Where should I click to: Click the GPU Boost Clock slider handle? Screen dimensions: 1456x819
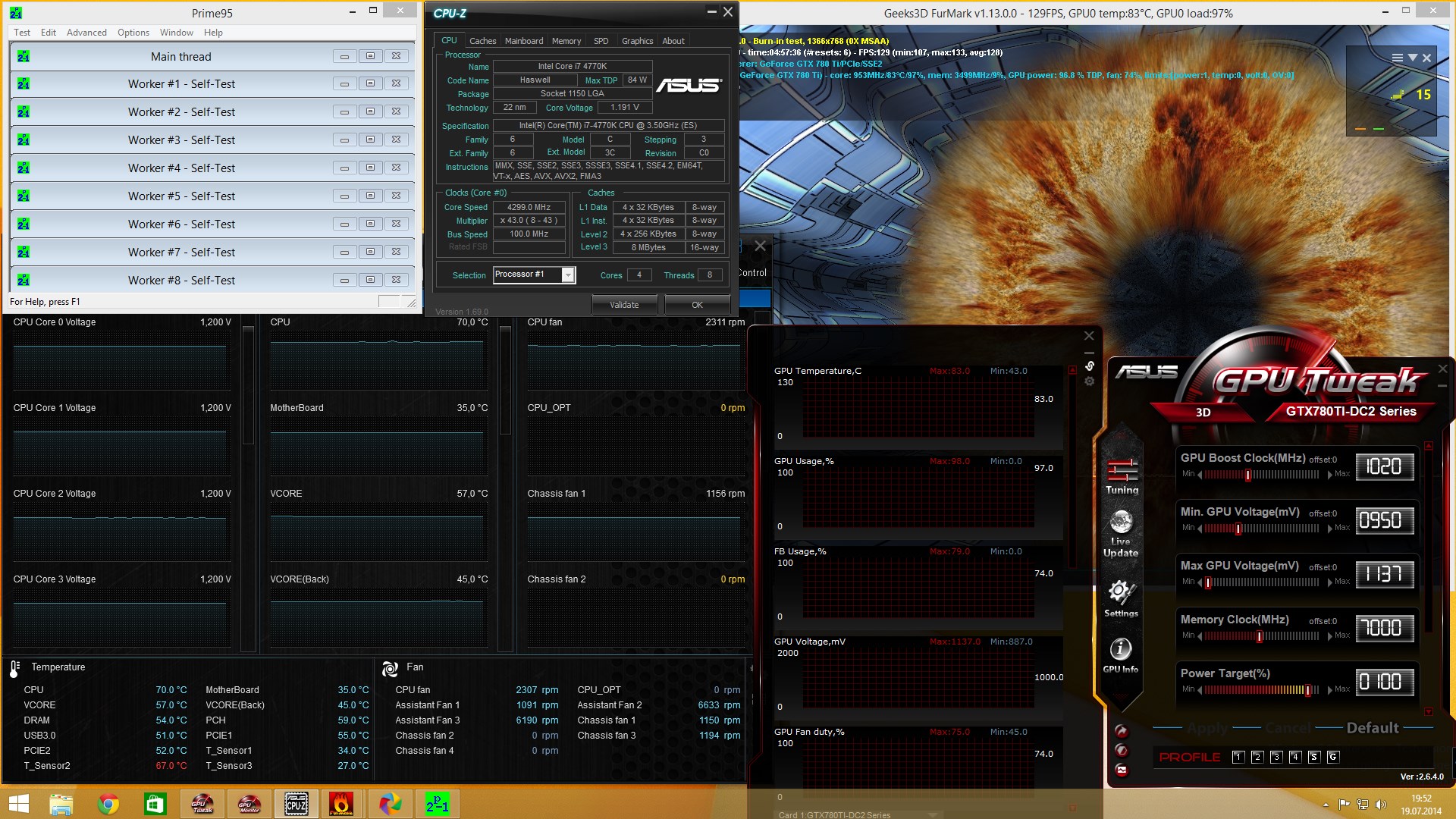pos(1248,475)
